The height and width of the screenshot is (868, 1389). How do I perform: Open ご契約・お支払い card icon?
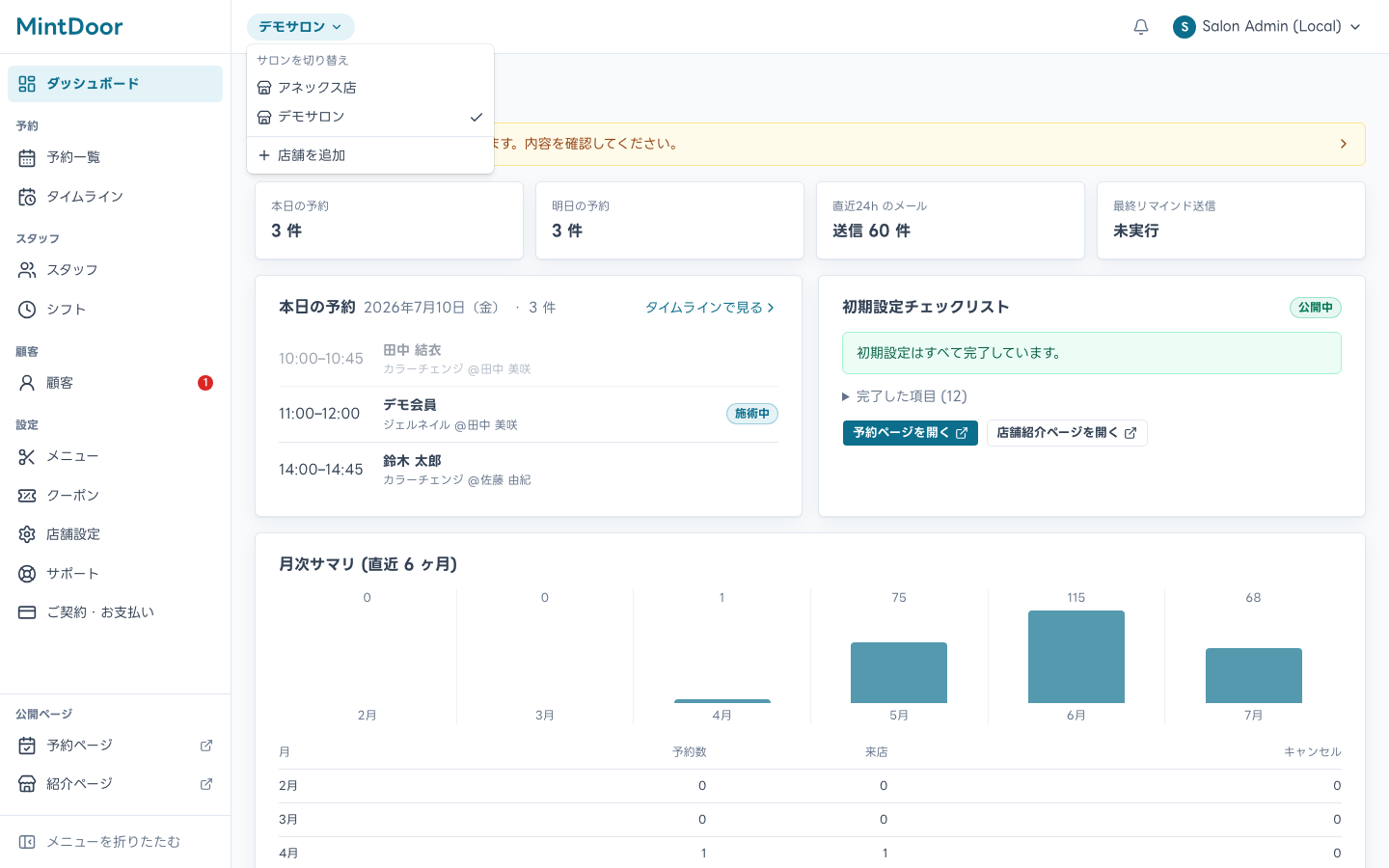(27, 612)
